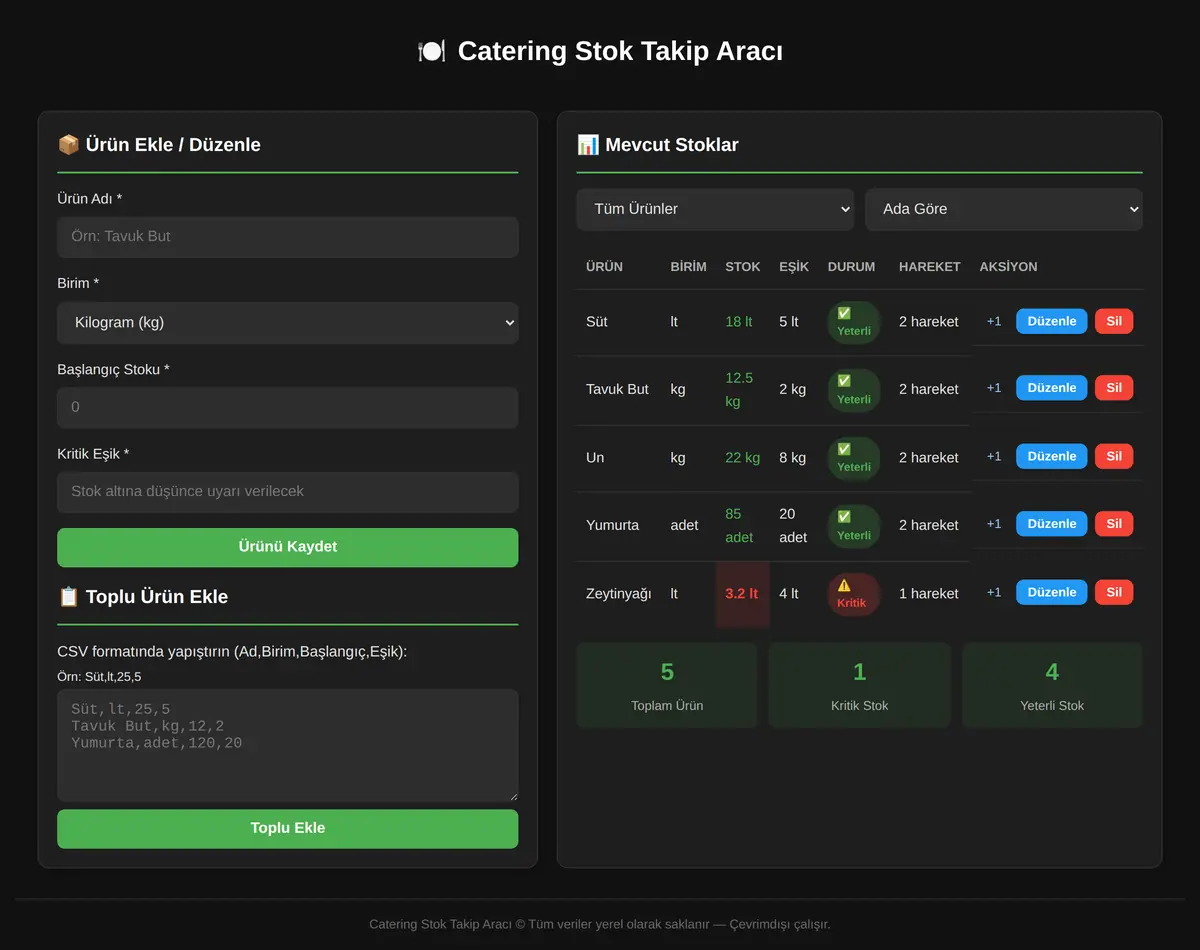Click the +1 button for Süt
1200x950 pixels.
pos(994,321)
